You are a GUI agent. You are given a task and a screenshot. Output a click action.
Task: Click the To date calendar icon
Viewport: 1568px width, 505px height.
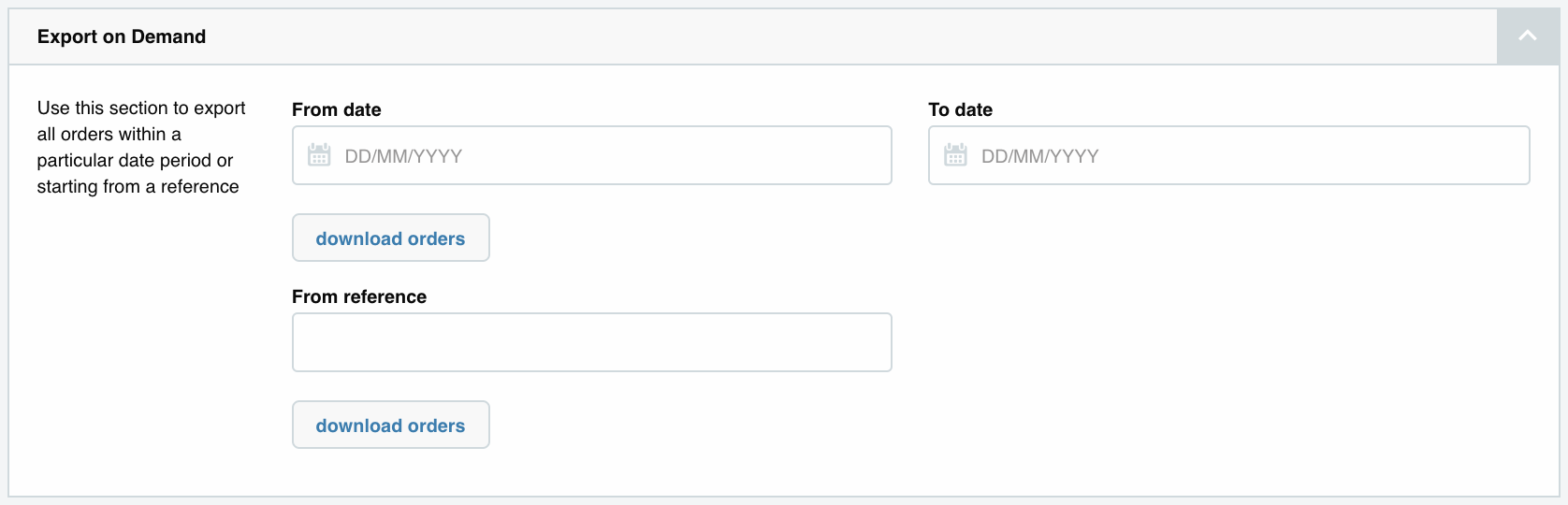point(955,155)
